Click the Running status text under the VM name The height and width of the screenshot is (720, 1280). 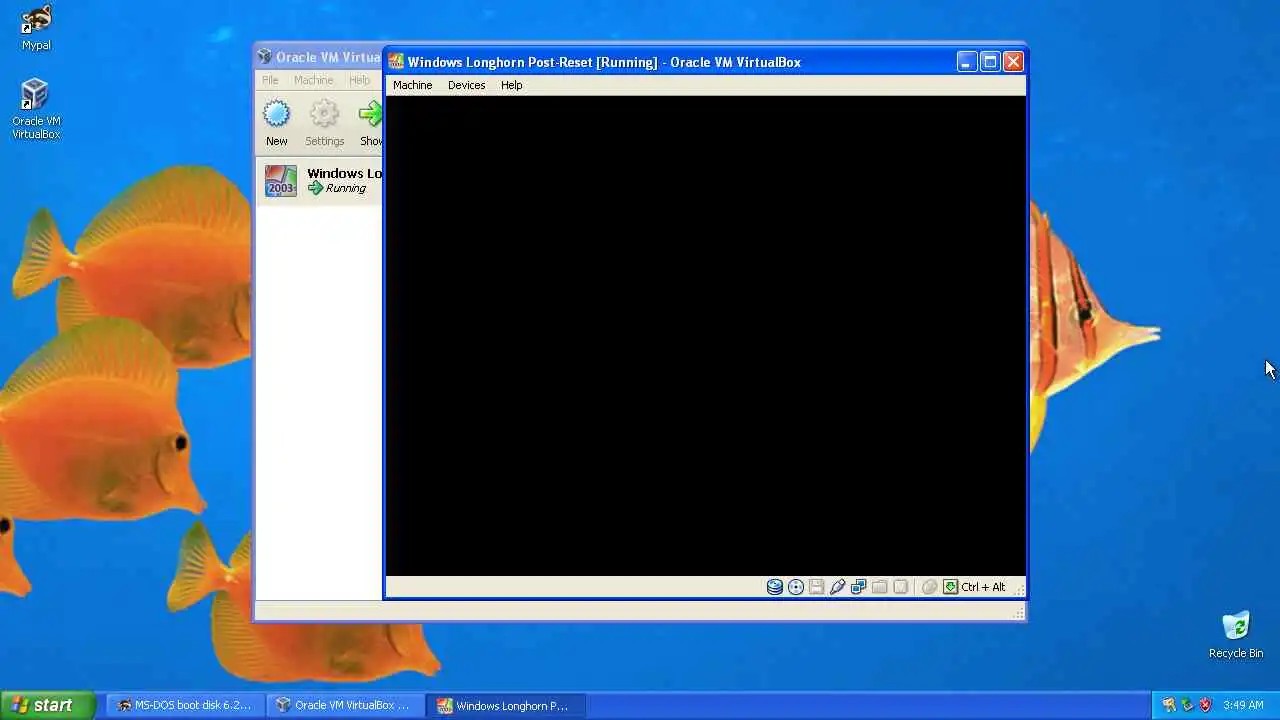click(345, 188)
